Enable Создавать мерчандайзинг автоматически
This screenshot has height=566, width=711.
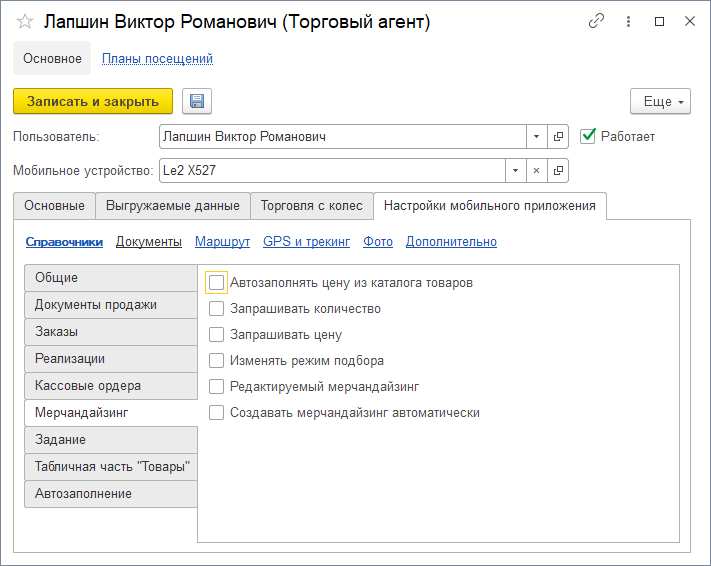[217, 412]
